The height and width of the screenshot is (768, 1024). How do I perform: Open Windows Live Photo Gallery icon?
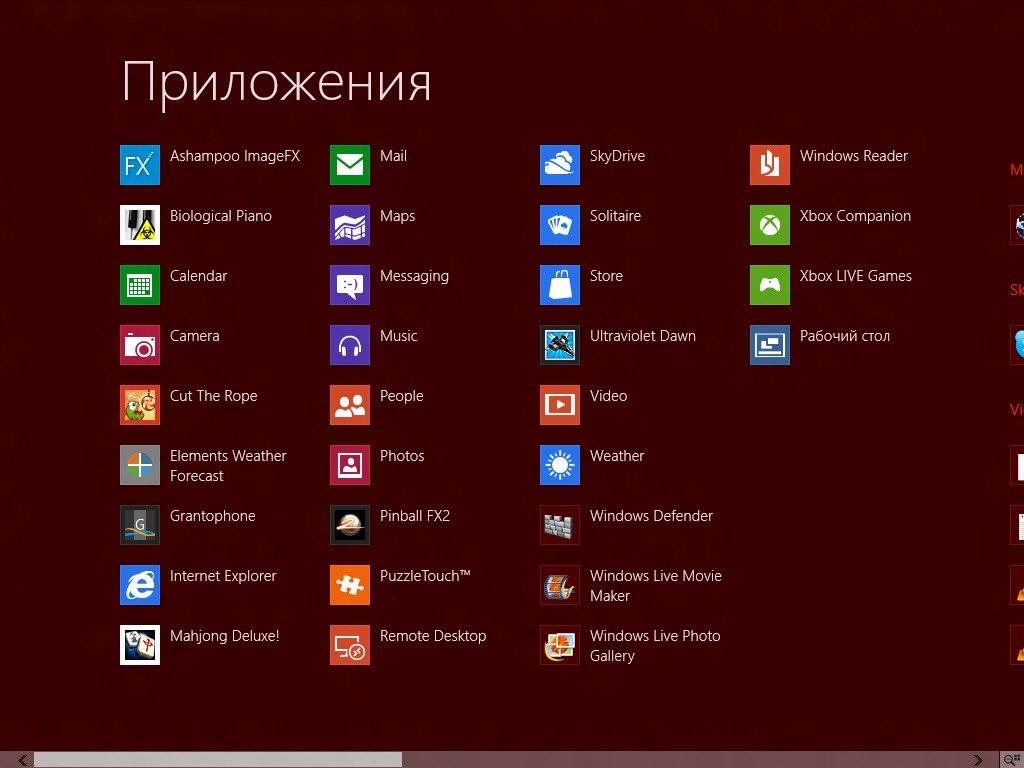pos(560,645)
